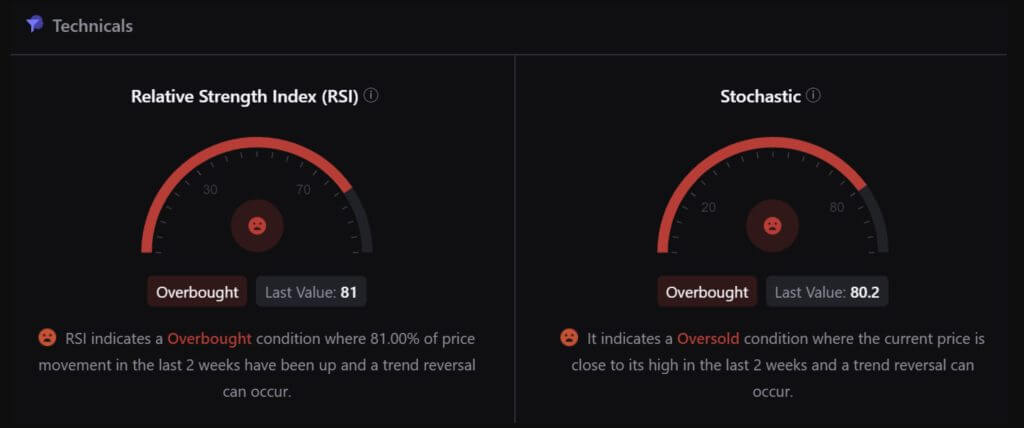Screen dimensions: 1024x428
Task: Click the sad face in Stochastic gauge
Action: click(x=773, y=226)
